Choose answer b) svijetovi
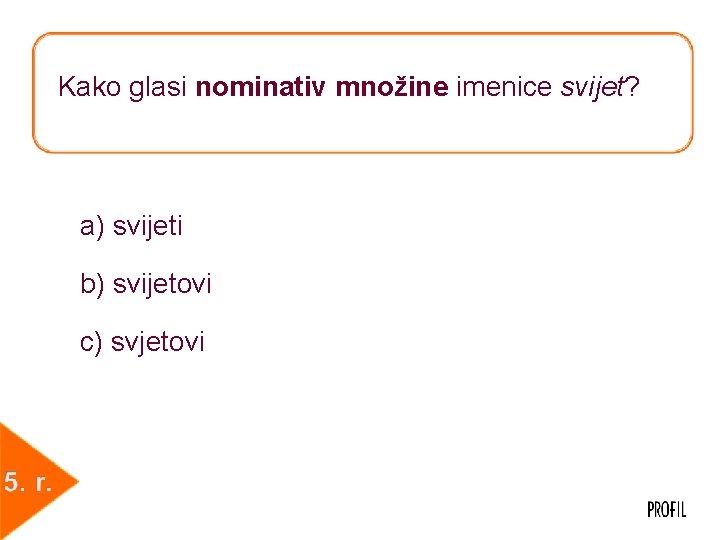720x540 pixels. click(x=146, y=285)
